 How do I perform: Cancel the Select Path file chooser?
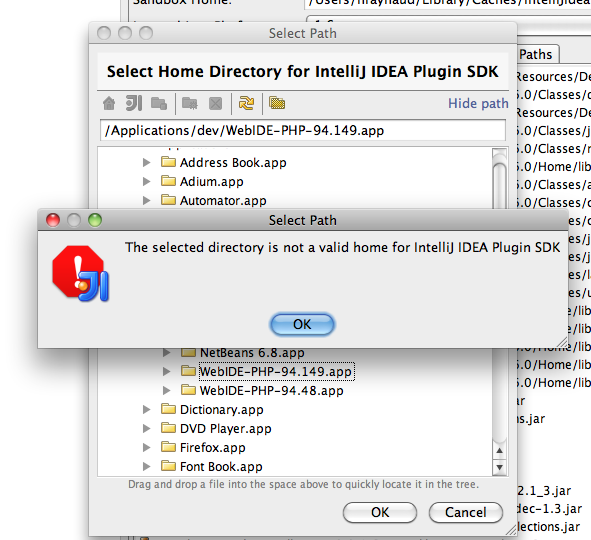[x=466, y=512]
